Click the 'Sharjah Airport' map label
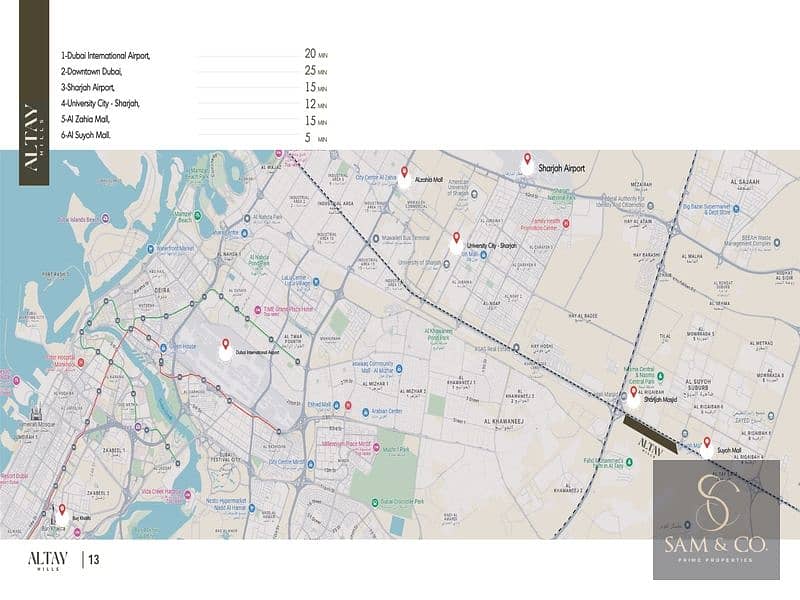 coord(561,168)
